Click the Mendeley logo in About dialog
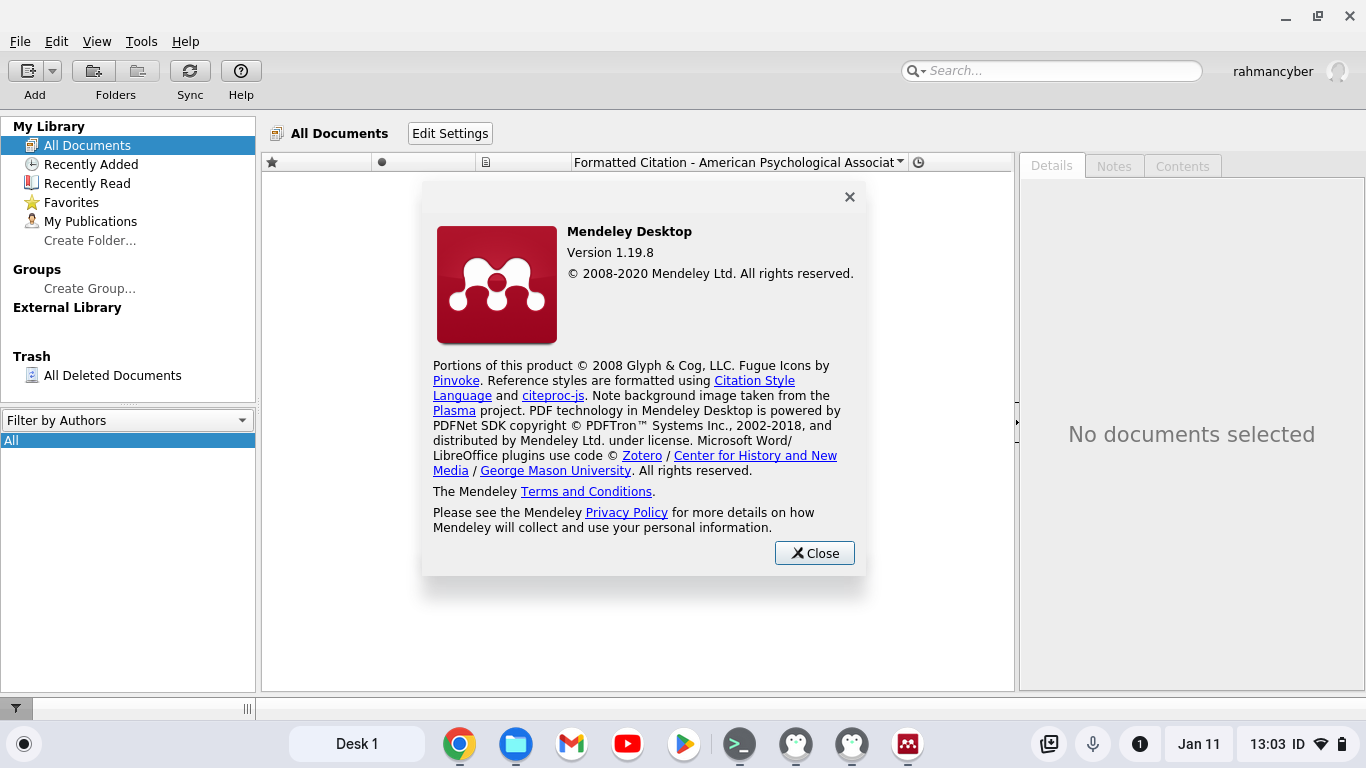 (x=497, y=285)
